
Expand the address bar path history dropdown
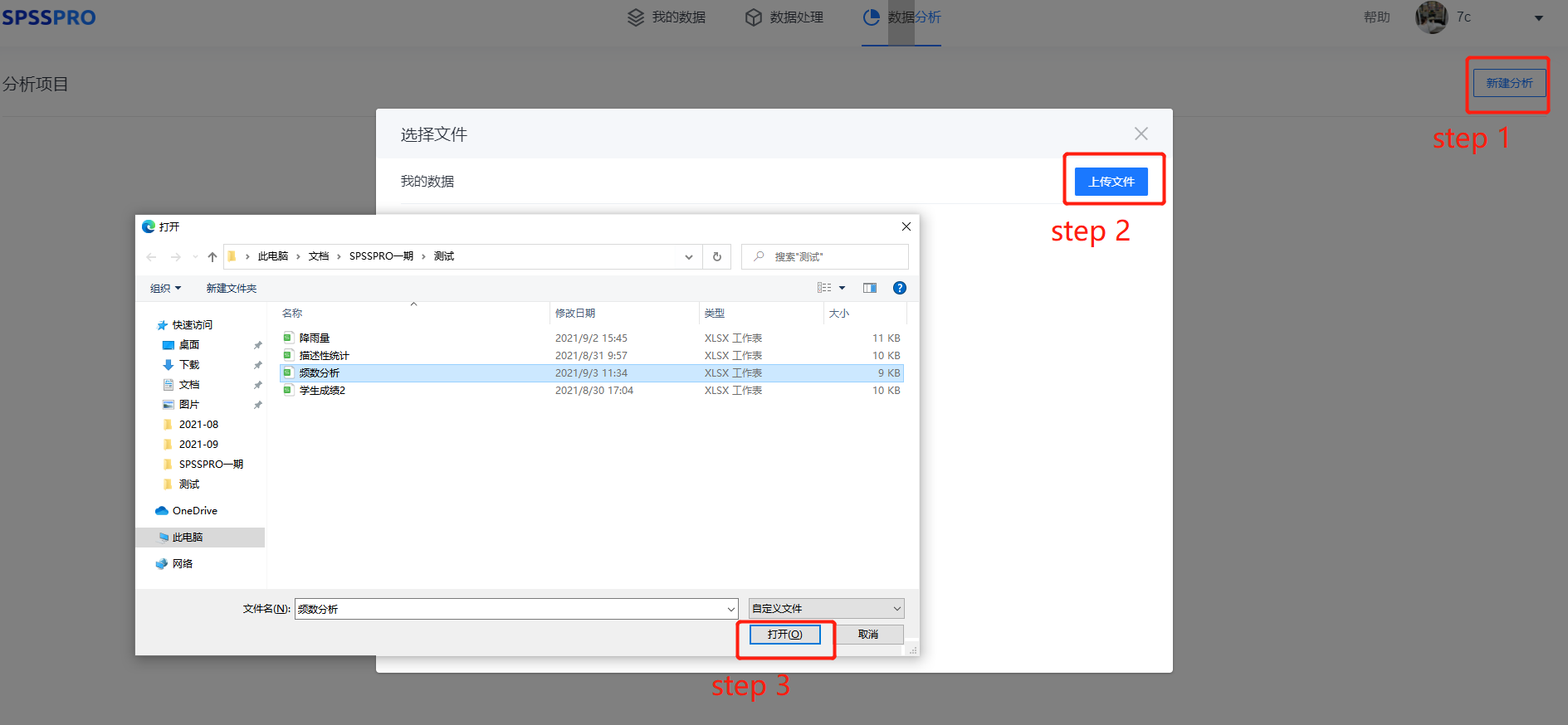click(x=688, y=257)
